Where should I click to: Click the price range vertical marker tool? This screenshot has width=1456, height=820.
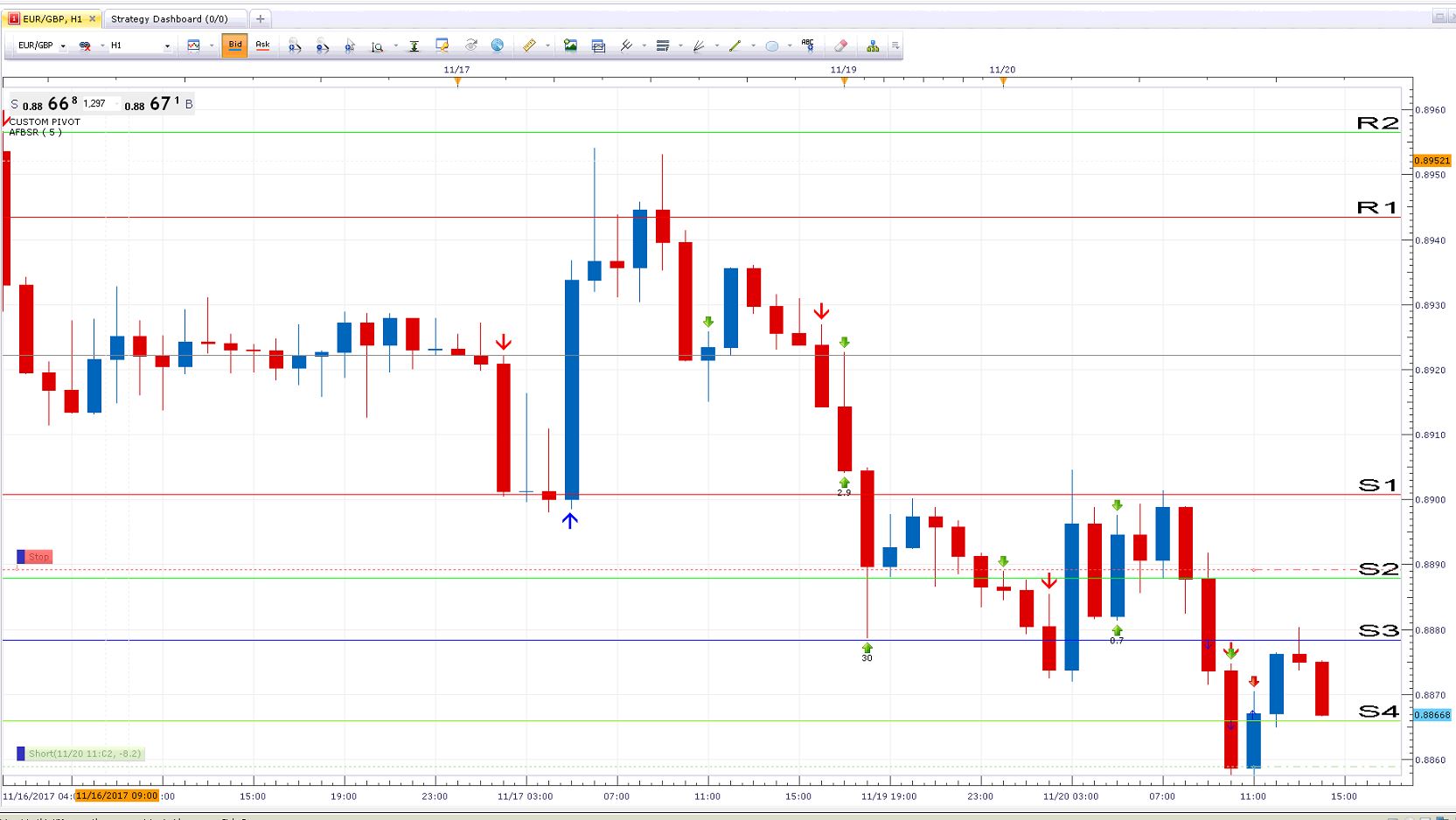coord(414,45)
